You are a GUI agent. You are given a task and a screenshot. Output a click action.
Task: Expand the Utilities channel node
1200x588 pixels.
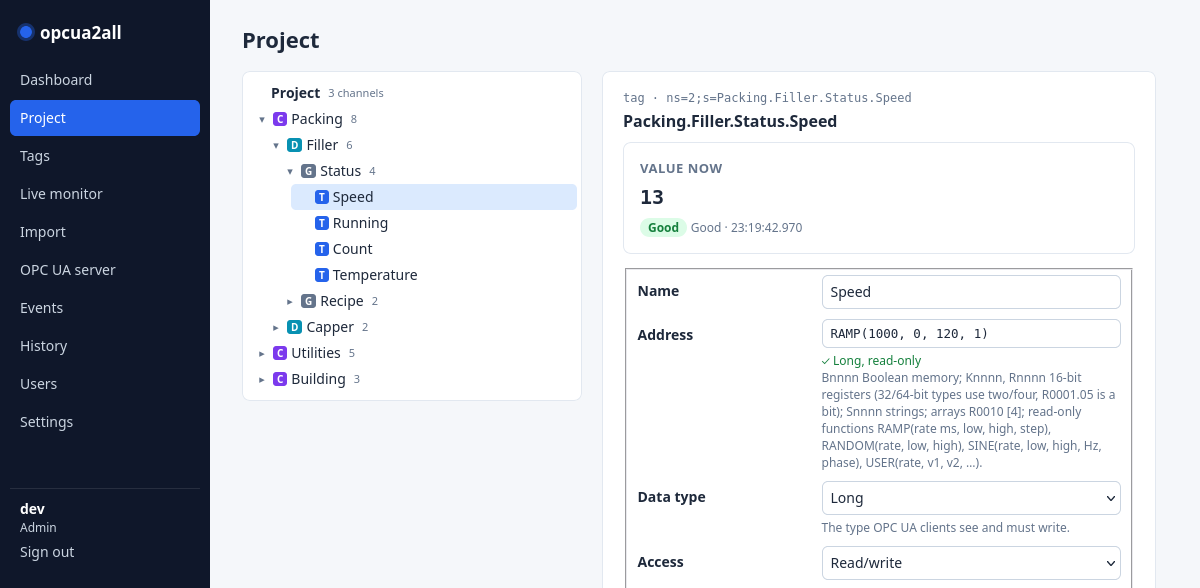(x=262, y=353)
